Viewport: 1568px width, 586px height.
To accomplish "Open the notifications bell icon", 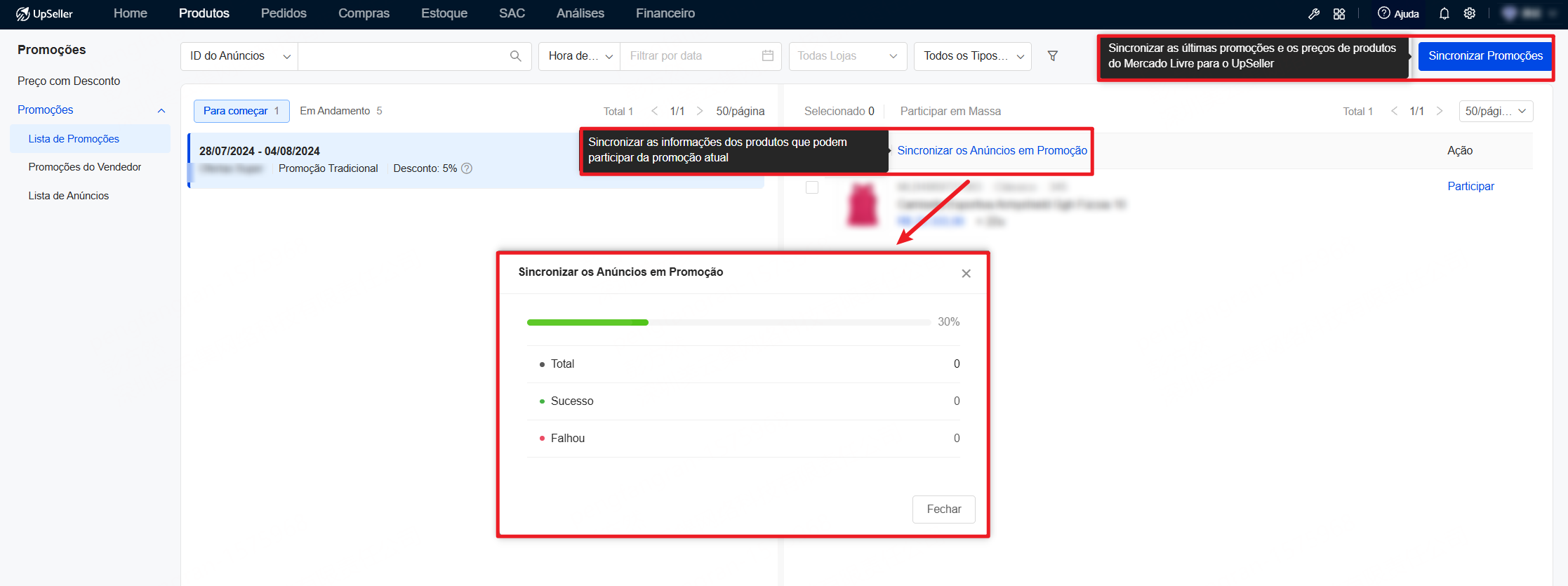I will click(1444, 13).
